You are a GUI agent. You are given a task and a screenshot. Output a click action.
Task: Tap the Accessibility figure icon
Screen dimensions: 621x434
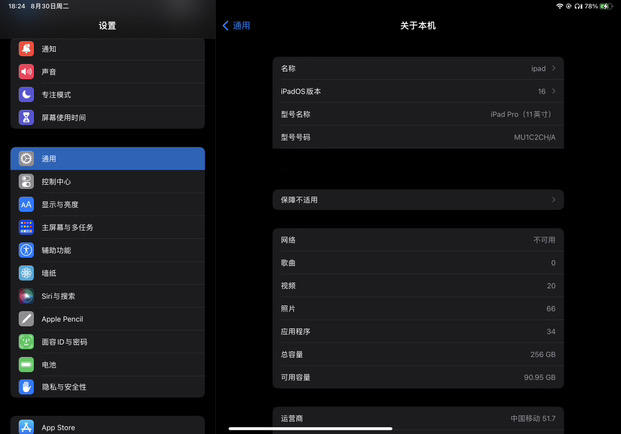26,250
